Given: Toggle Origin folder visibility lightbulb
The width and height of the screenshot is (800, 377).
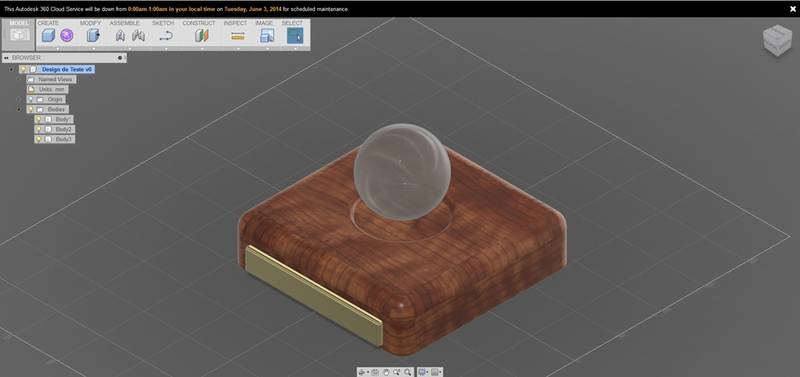Looking at the screenshot, I should 31,99.
